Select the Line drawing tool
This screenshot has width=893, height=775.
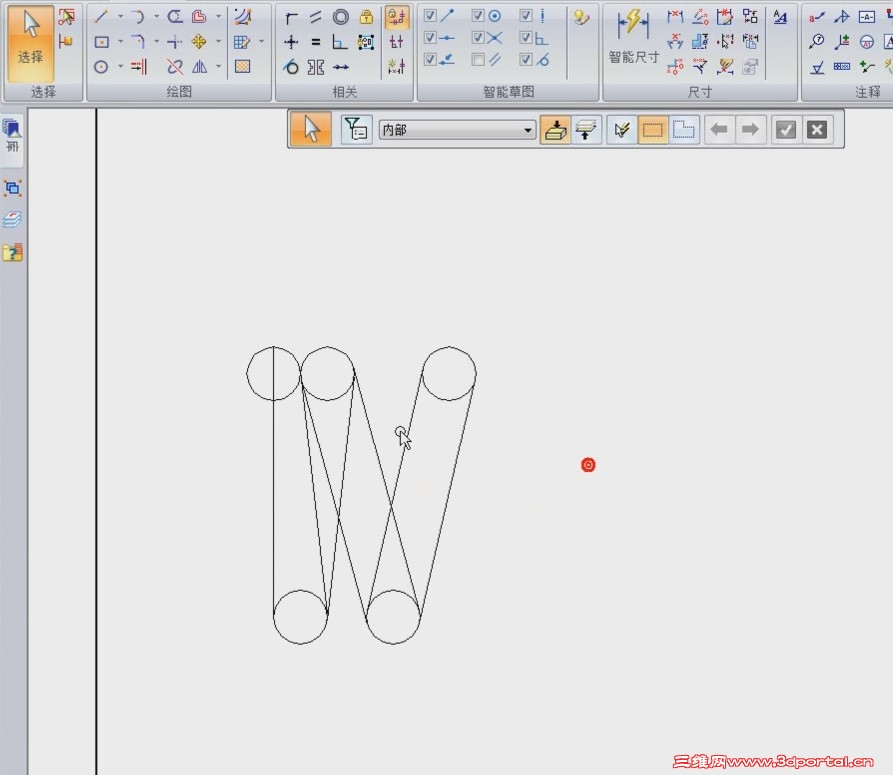click(x=101, y=17)
